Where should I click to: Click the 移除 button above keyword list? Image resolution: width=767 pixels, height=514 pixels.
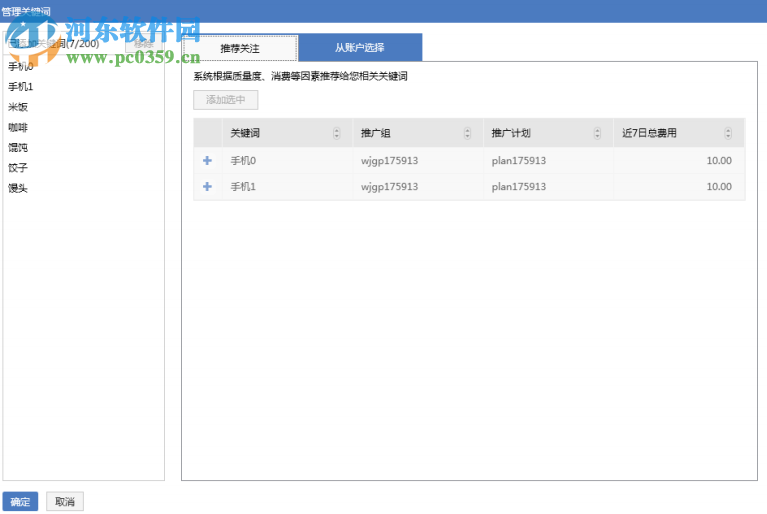click(146, 44)
